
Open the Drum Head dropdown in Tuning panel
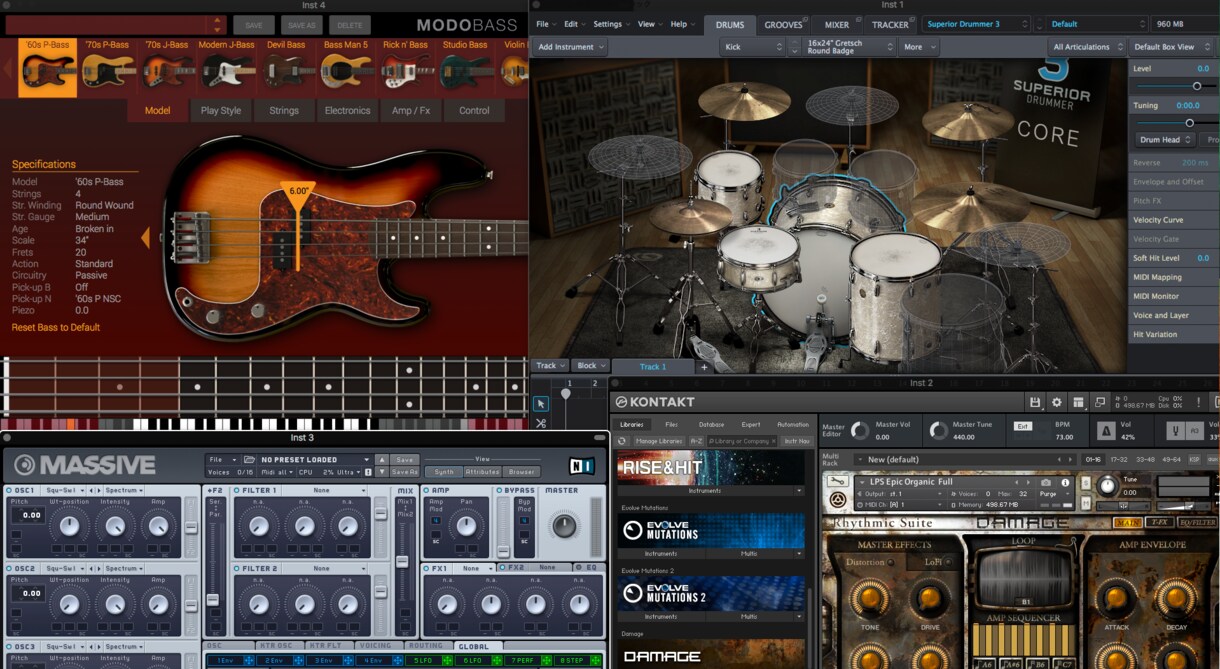[x=1165, y=140]
